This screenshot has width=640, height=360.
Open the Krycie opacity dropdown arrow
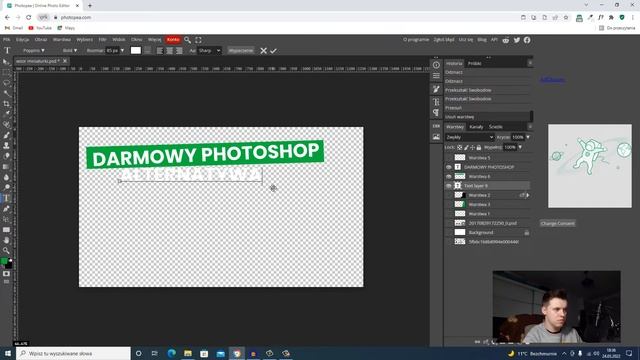click(x=528, y=137)
